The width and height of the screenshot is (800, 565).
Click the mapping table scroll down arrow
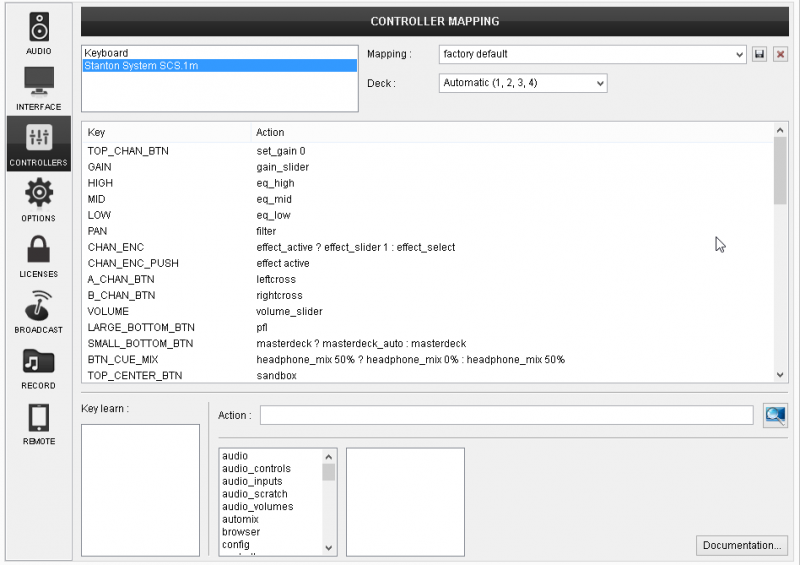point(780,375)
